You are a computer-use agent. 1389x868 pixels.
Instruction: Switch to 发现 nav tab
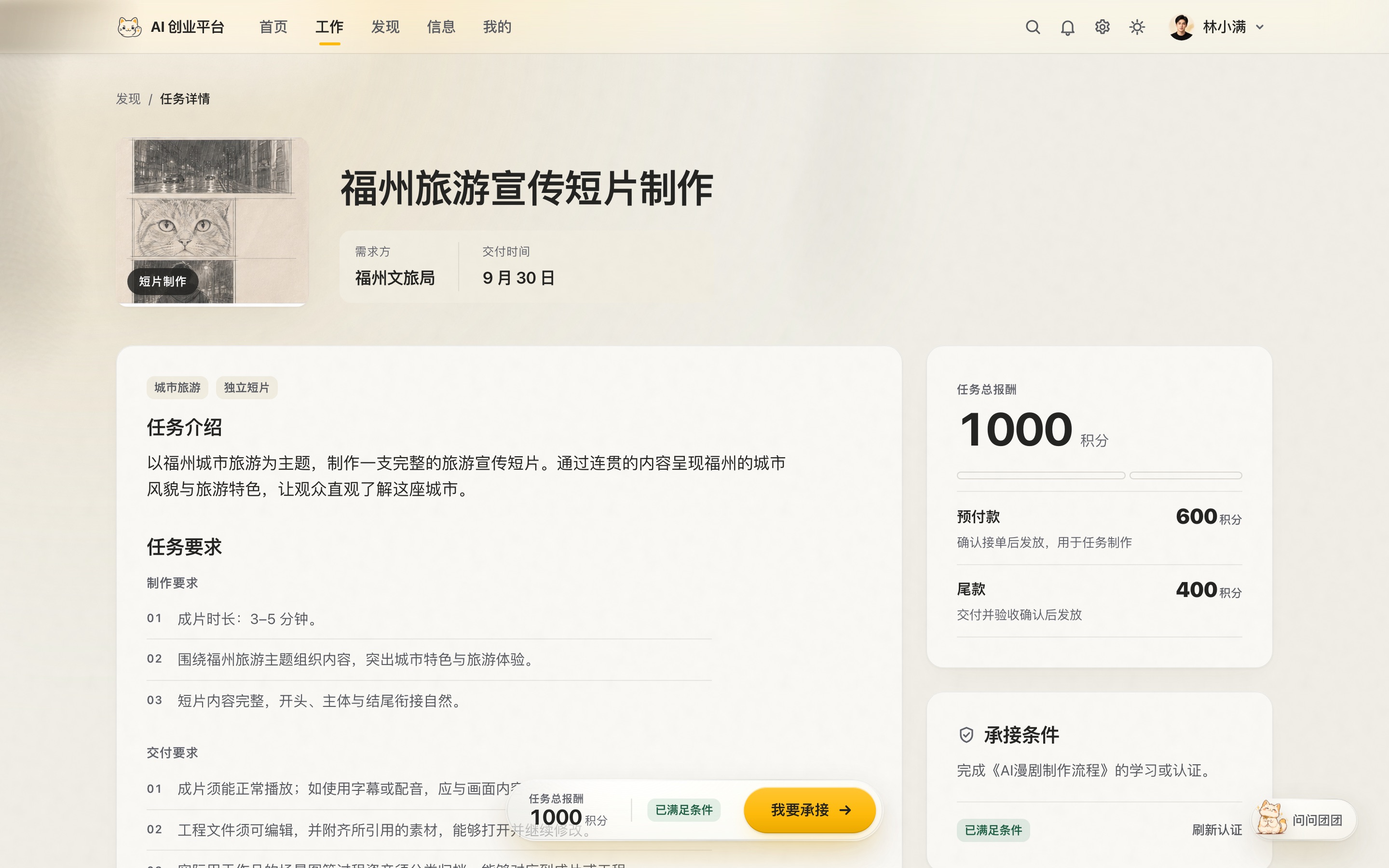tap(385, 27)
